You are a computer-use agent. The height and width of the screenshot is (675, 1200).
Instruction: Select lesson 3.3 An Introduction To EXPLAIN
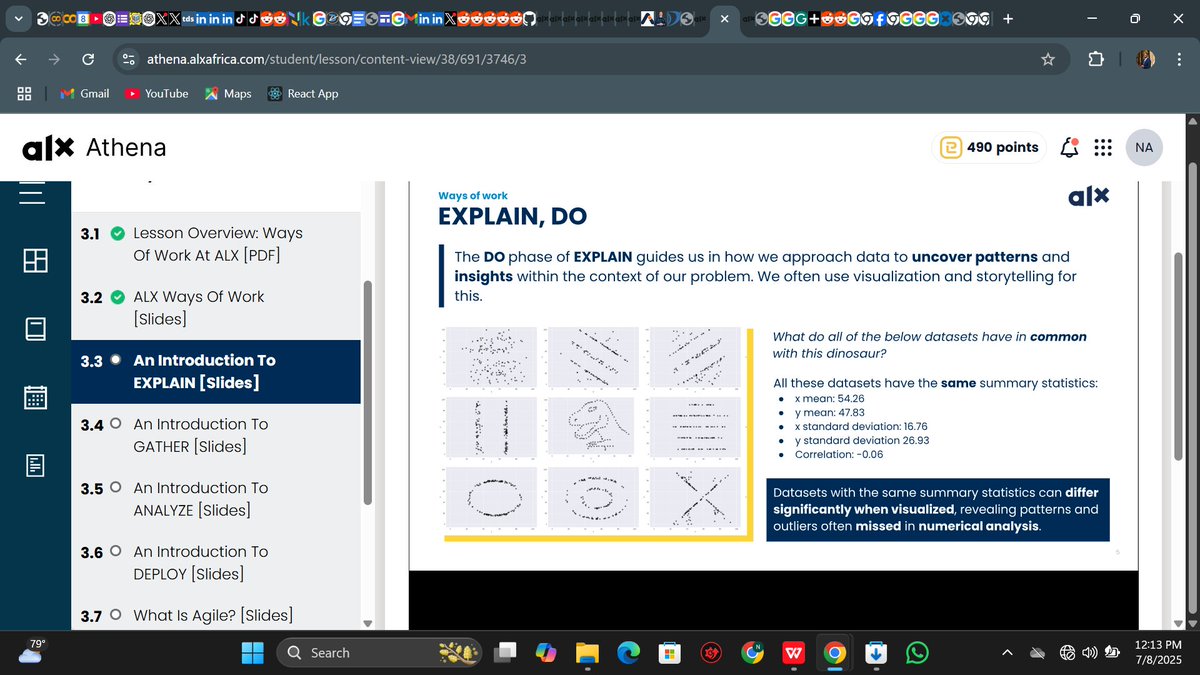click(x=215, y=372)
